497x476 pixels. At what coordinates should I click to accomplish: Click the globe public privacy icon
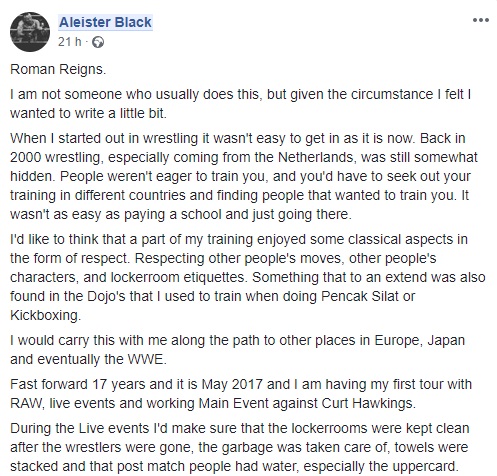[x=98, y=42]
